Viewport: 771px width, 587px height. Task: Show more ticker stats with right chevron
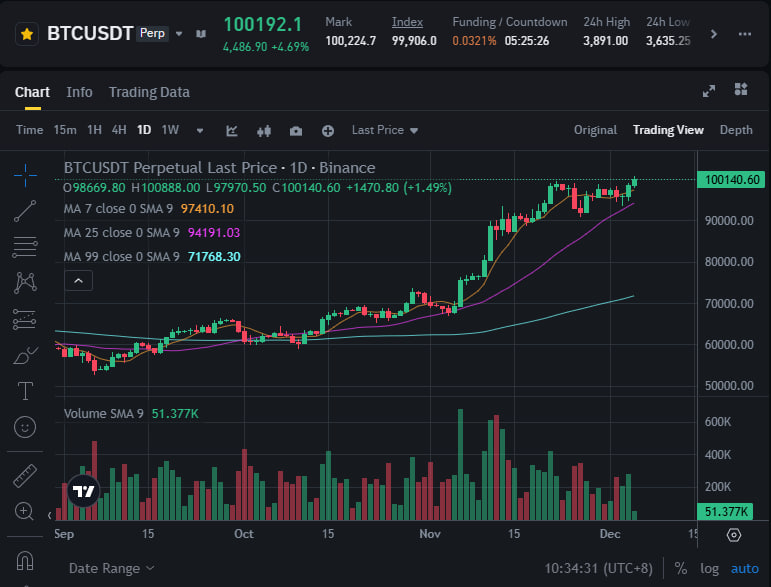[713, 34]
